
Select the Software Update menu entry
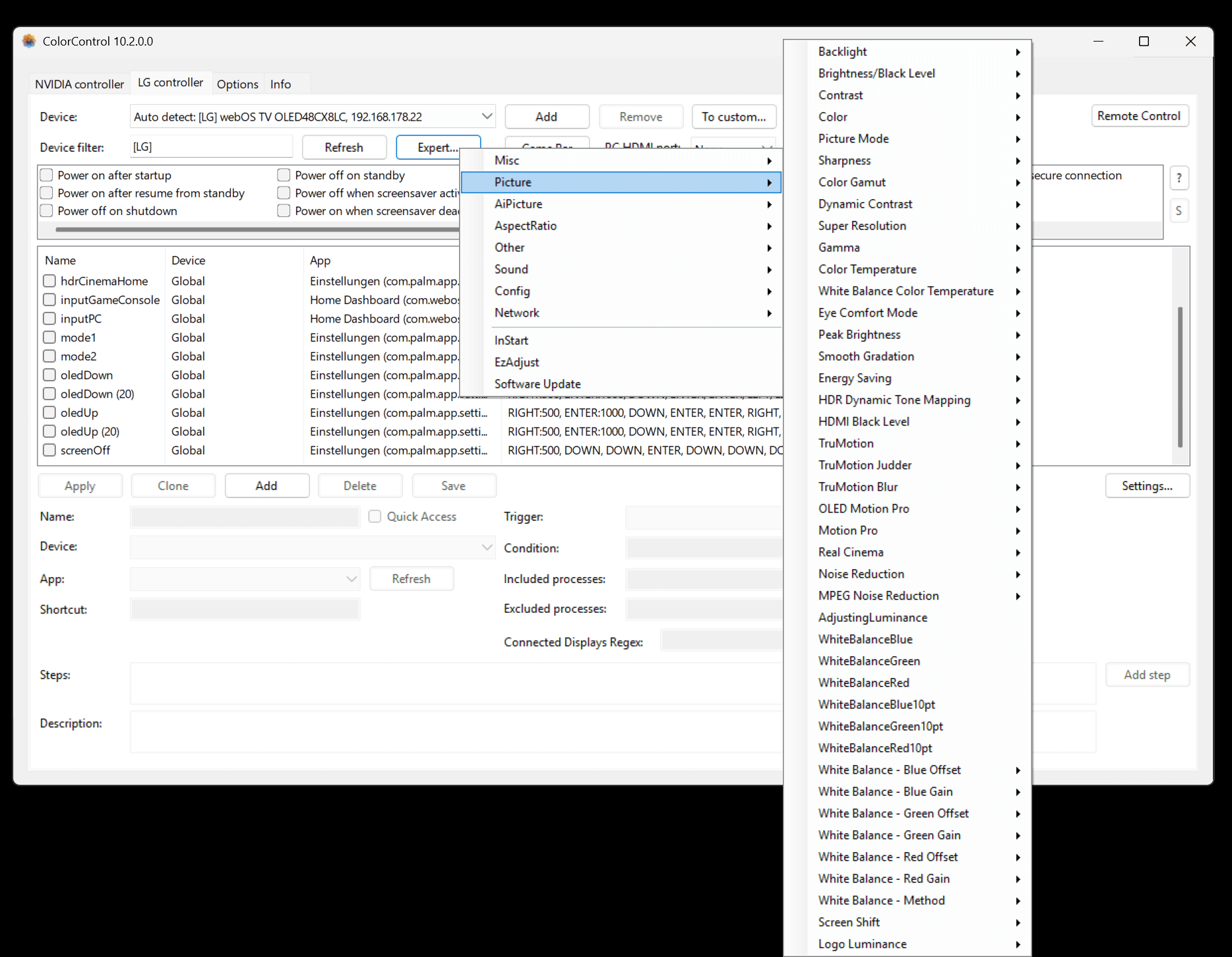[621, 384]
